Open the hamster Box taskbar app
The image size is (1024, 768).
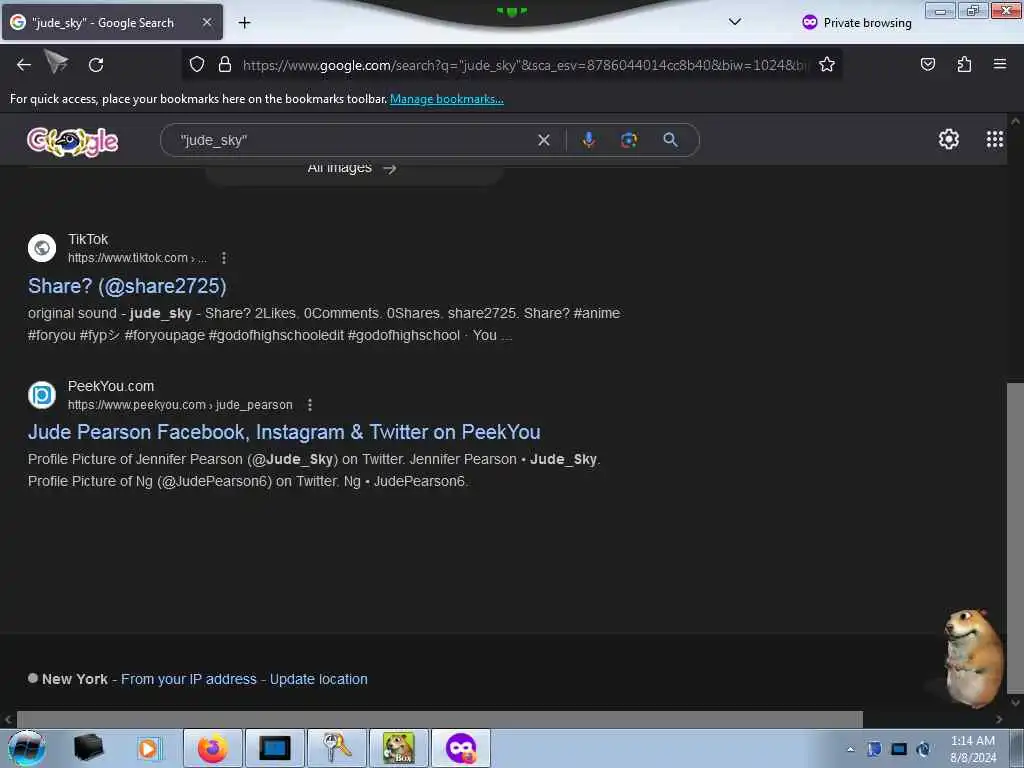point(399,748)
